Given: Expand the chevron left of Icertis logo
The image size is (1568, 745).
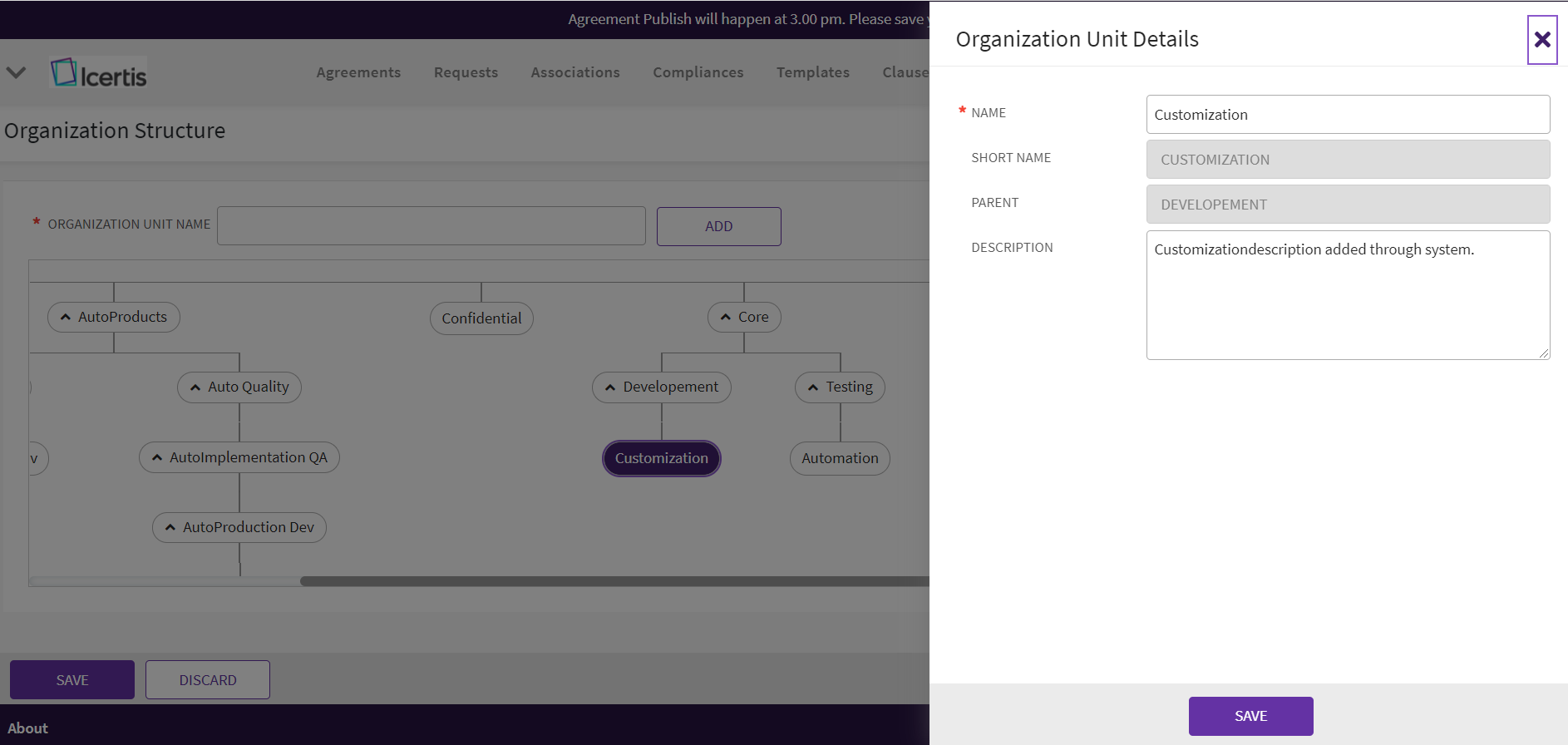Looking at the screenshot, I should tap(16, 73).
